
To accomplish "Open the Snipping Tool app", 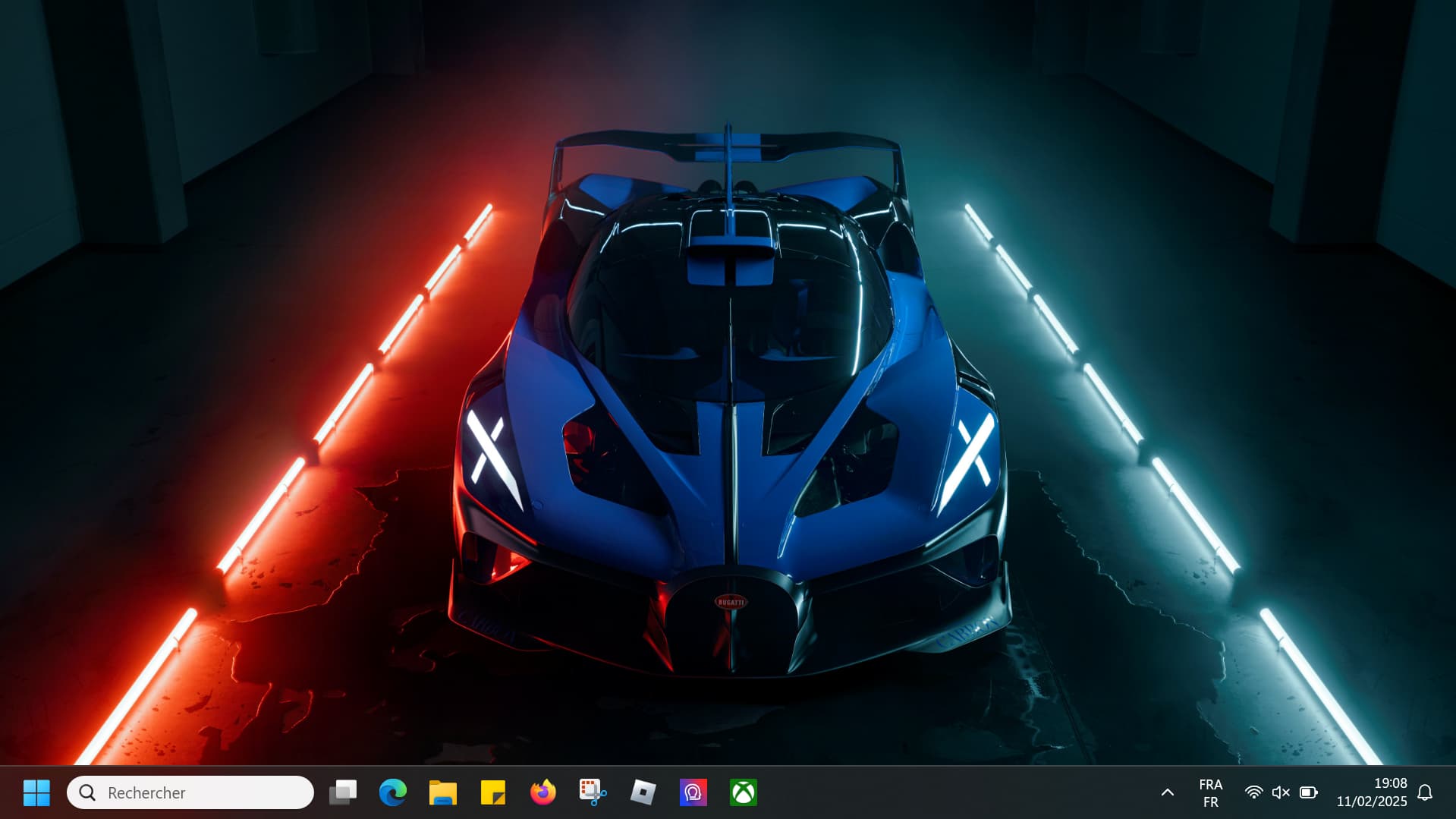I will [593, 792].
